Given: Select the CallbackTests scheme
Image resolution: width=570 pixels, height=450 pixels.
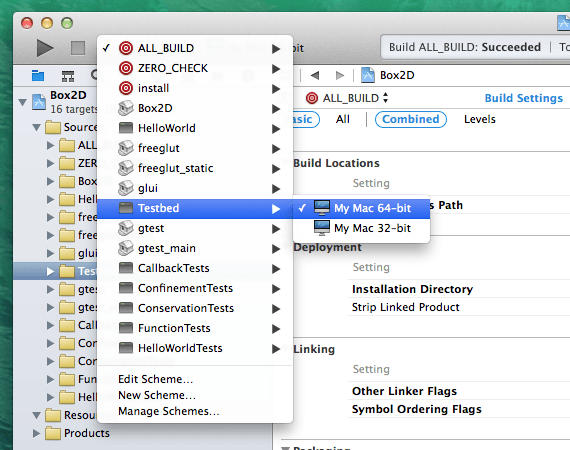Looking at the screenshot, I should [195, 268].
